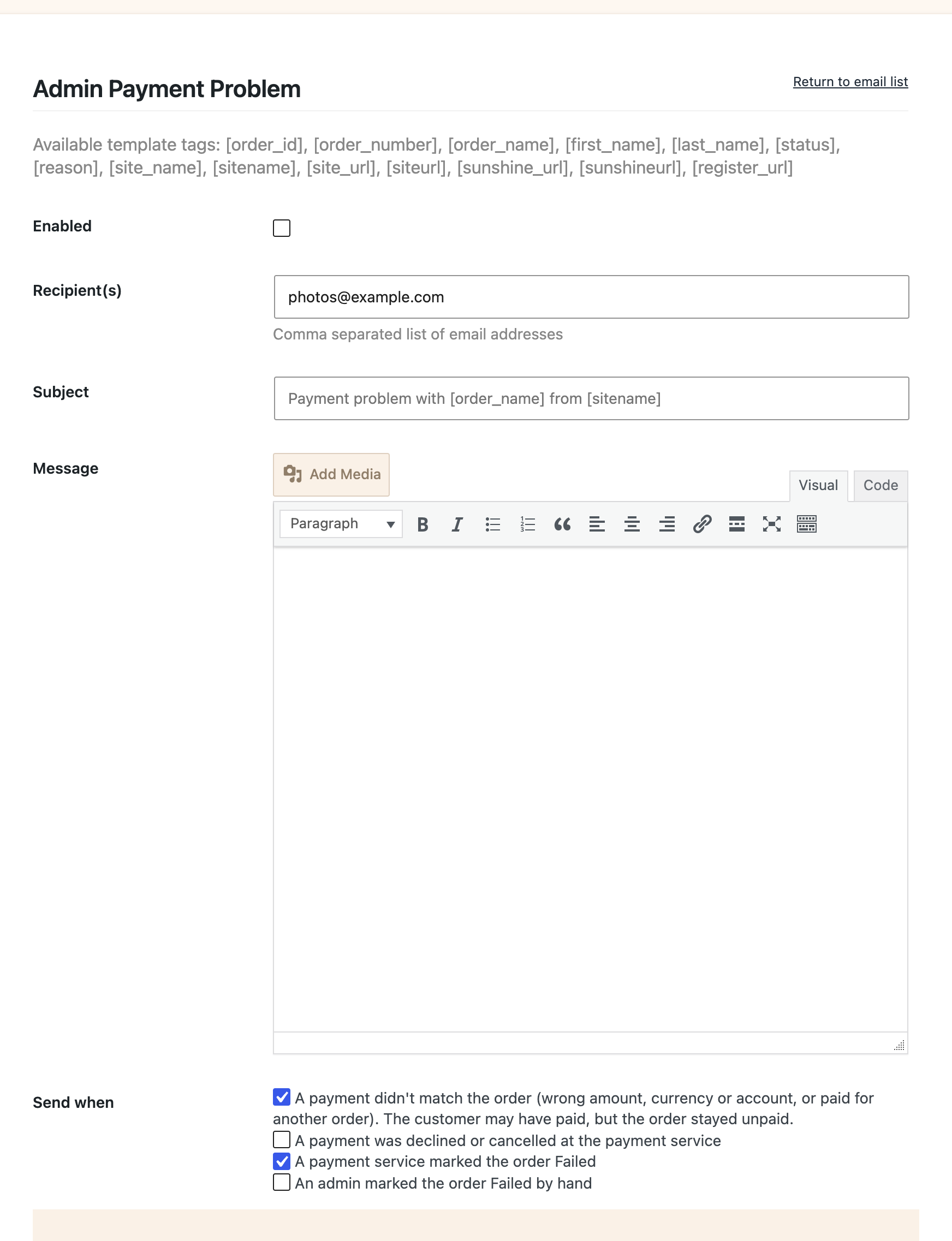Viewport: 952px width, 1241px height.
Task: Toggle bold formatting in the message editor
Action: point(422,524)
